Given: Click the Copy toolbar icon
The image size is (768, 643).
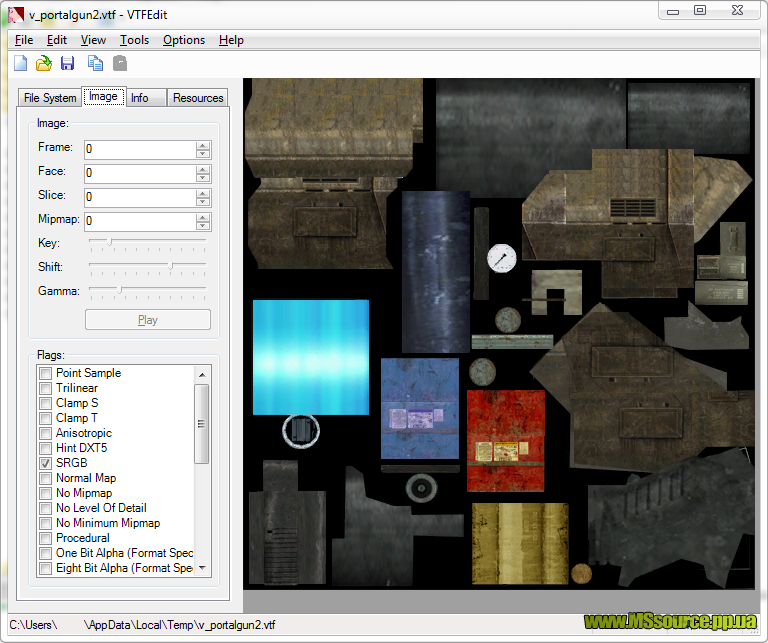Looking at the screenshot, I should (x=95, y=63).
